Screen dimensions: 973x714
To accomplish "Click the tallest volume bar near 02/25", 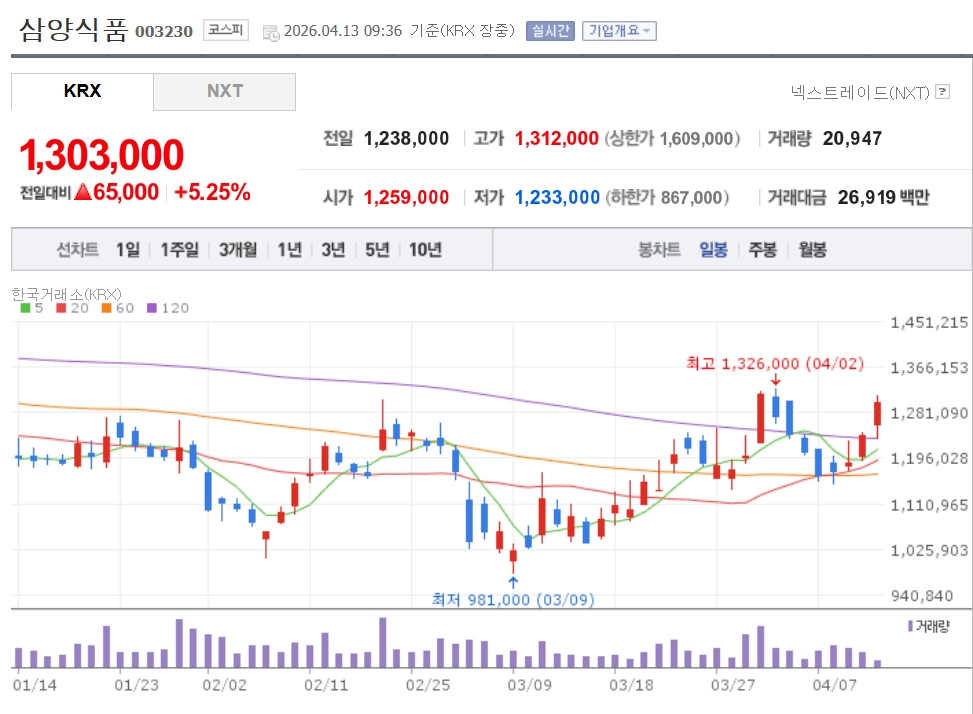I will [382, 643].
